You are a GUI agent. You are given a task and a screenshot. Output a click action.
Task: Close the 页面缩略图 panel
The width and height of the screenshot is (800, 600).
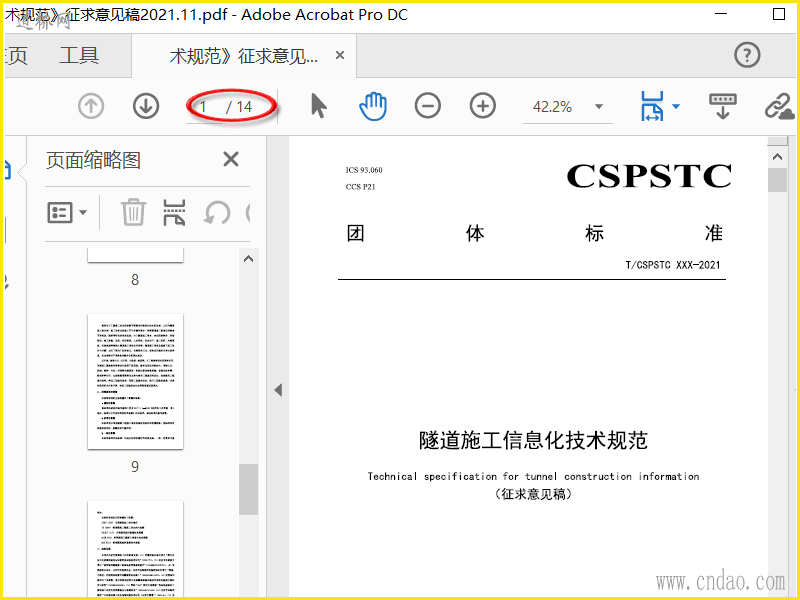231,159
